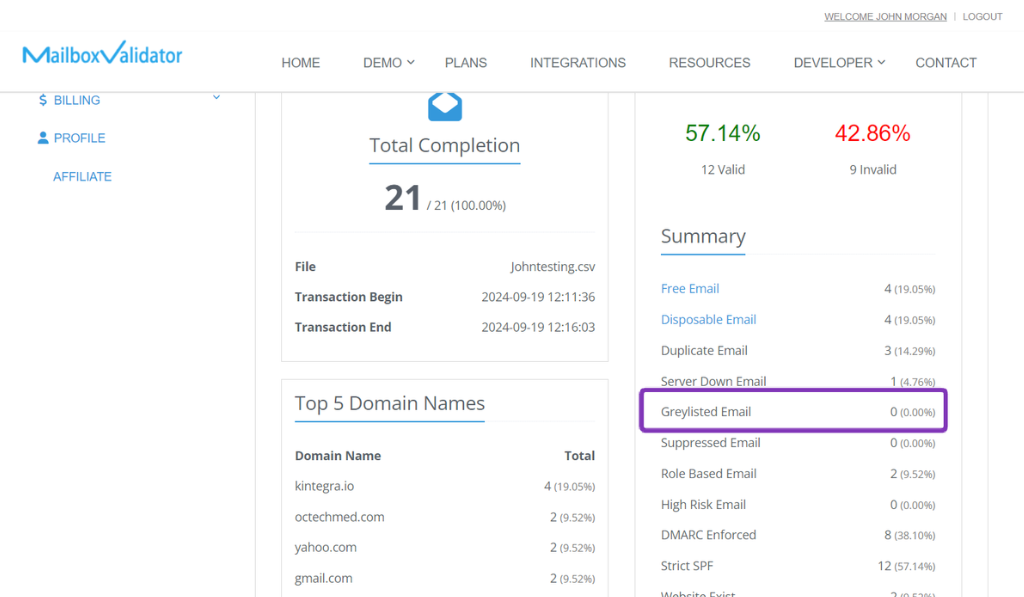The width and height of the screenshot is (1024, 597).
Task: Click the MailboxValidator logo
Action: (x=102, y=53)
